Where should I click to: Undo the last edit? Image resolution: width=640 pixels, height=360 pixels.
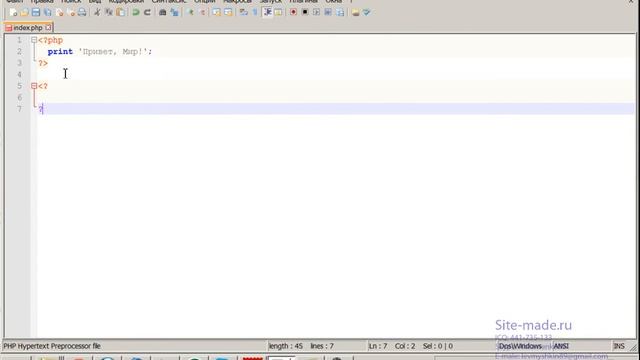pyautogui.click(x=136, y=13)
